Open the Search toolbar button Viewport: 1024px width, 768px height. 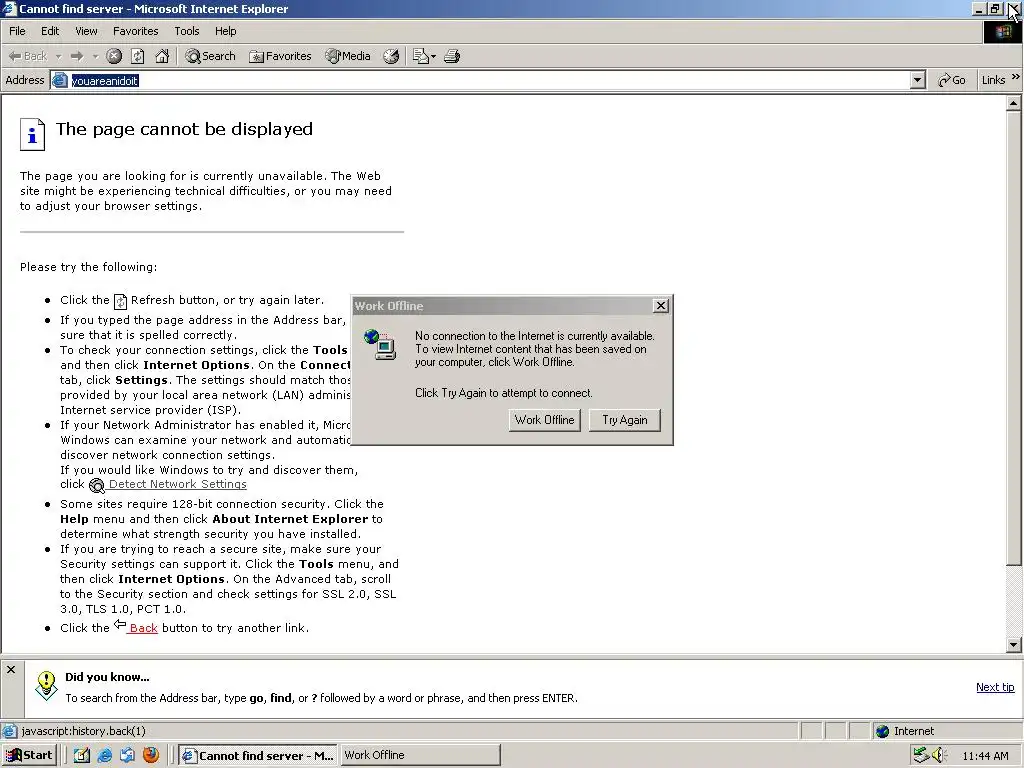[x=210, y=56]
